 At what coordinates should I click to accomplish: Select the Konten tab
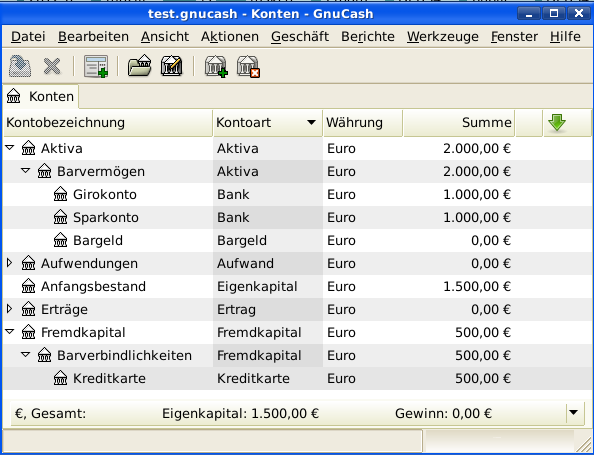tap(41, 97)
